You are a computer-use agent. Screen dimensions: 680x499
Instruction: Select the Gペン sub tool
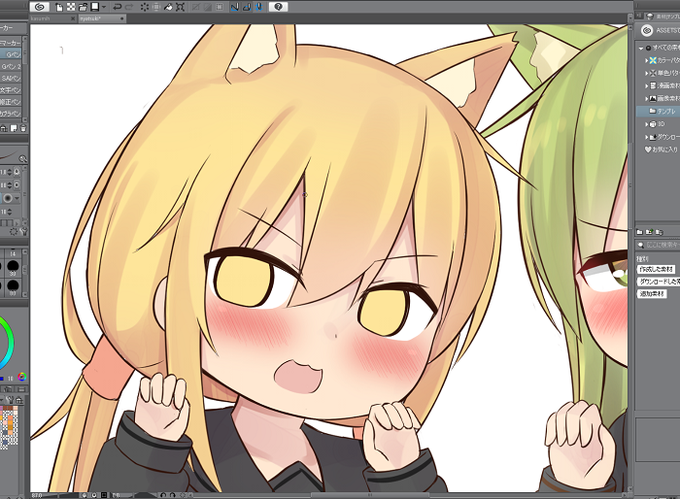coord(11,55)
